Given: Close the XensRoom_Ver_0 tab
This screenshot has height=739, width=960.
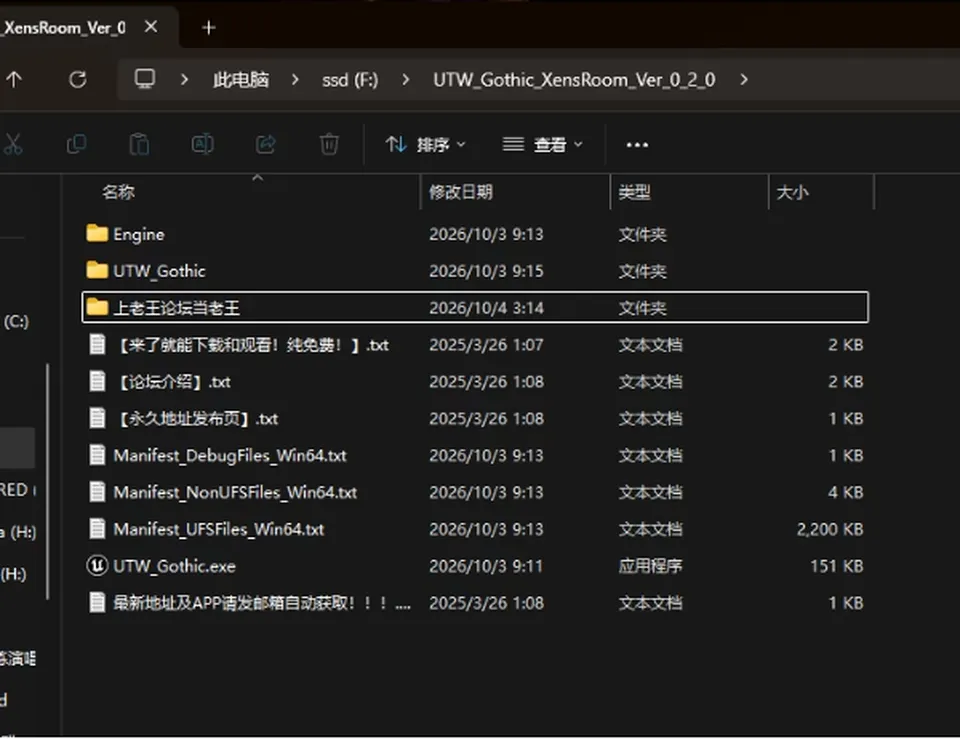Looking at the screenshot, I should click(151, 27).
